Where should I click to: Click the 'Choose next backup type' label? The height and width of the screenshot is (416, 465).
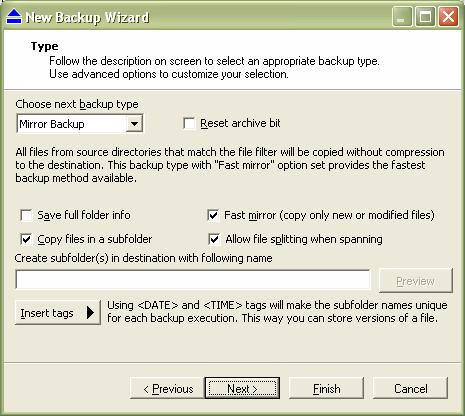[77, 104]
